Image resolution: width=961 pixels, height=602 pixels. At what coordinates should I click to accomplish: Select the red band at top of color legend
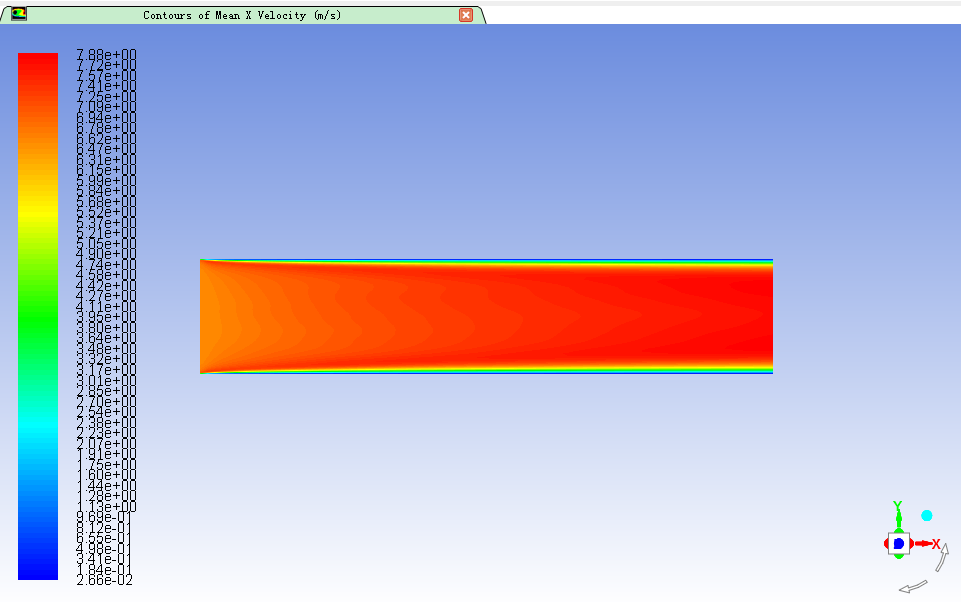(37, 60)
